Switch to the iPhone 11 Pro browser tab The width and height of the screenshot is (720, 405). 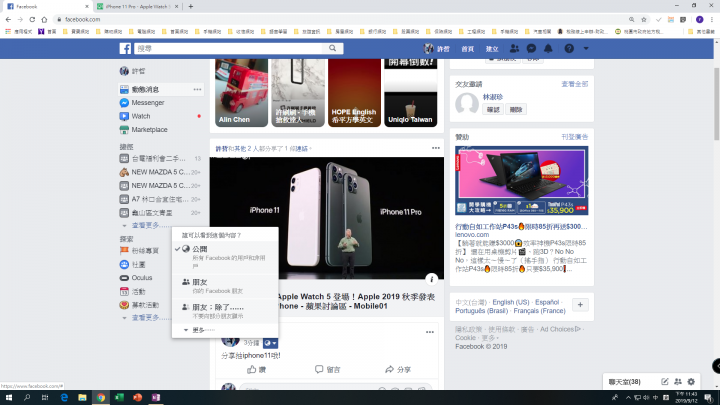point(139,6)
